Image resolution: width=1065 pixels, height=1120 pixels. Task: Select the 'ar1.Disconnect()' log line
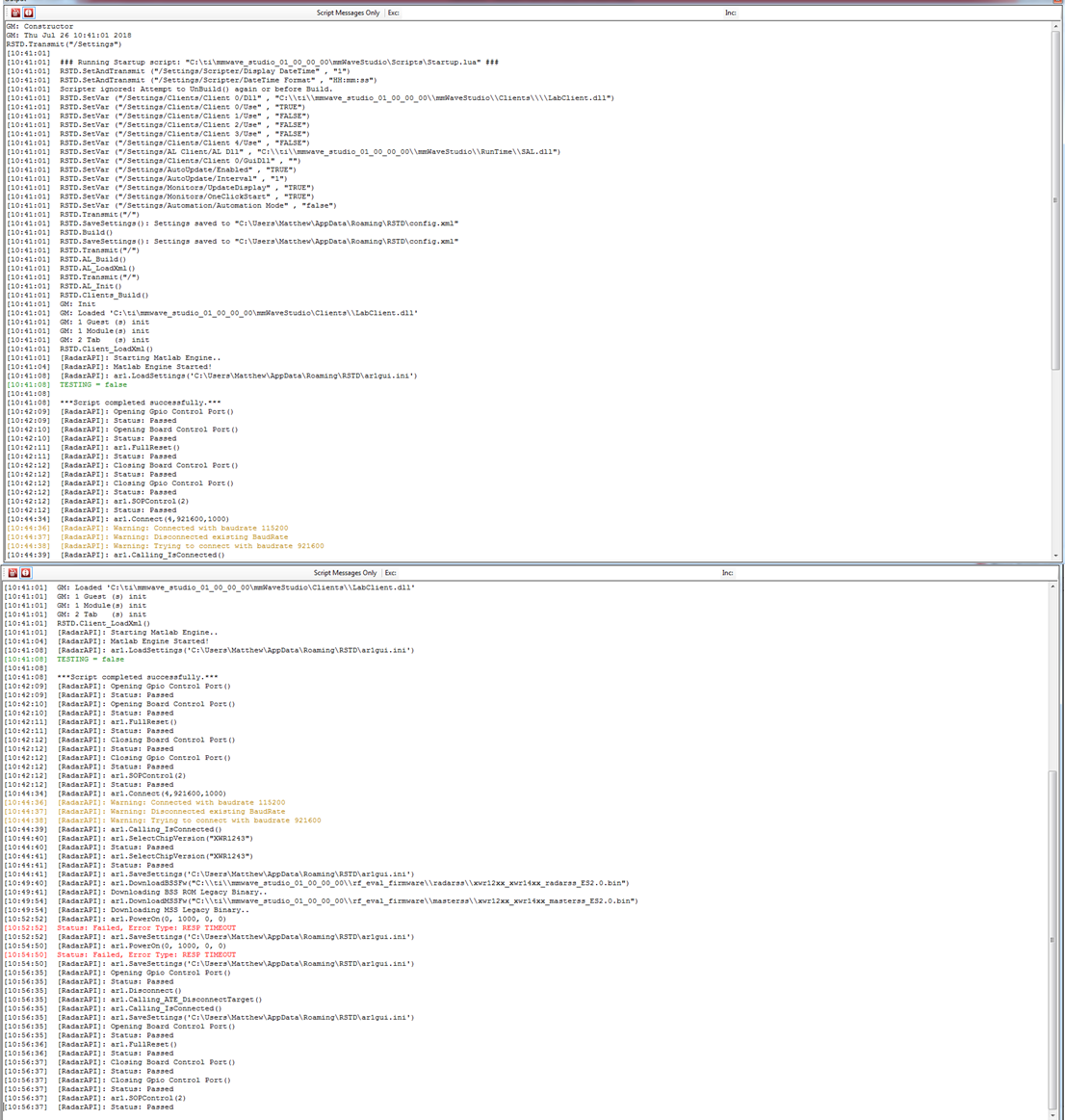92,990
